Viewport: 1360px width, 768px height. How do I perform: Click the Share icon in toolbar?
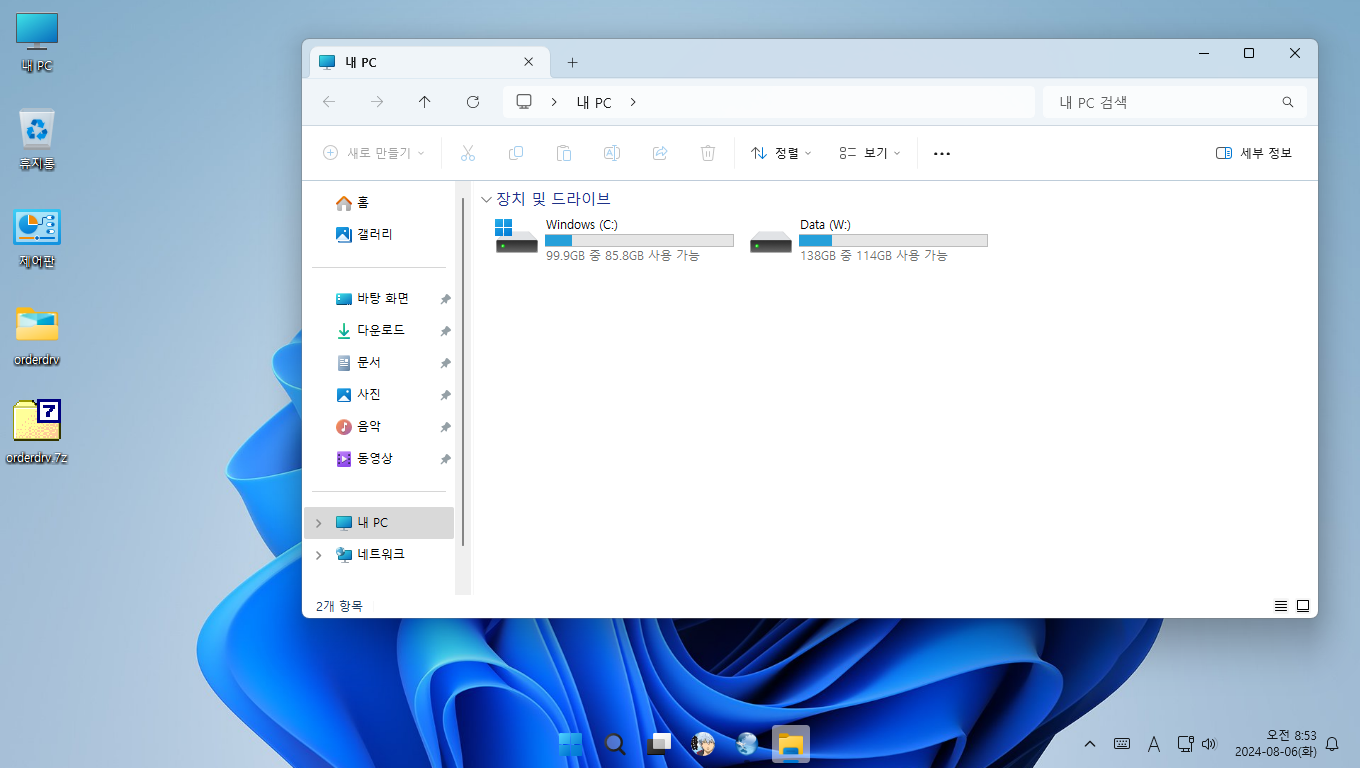660,153
